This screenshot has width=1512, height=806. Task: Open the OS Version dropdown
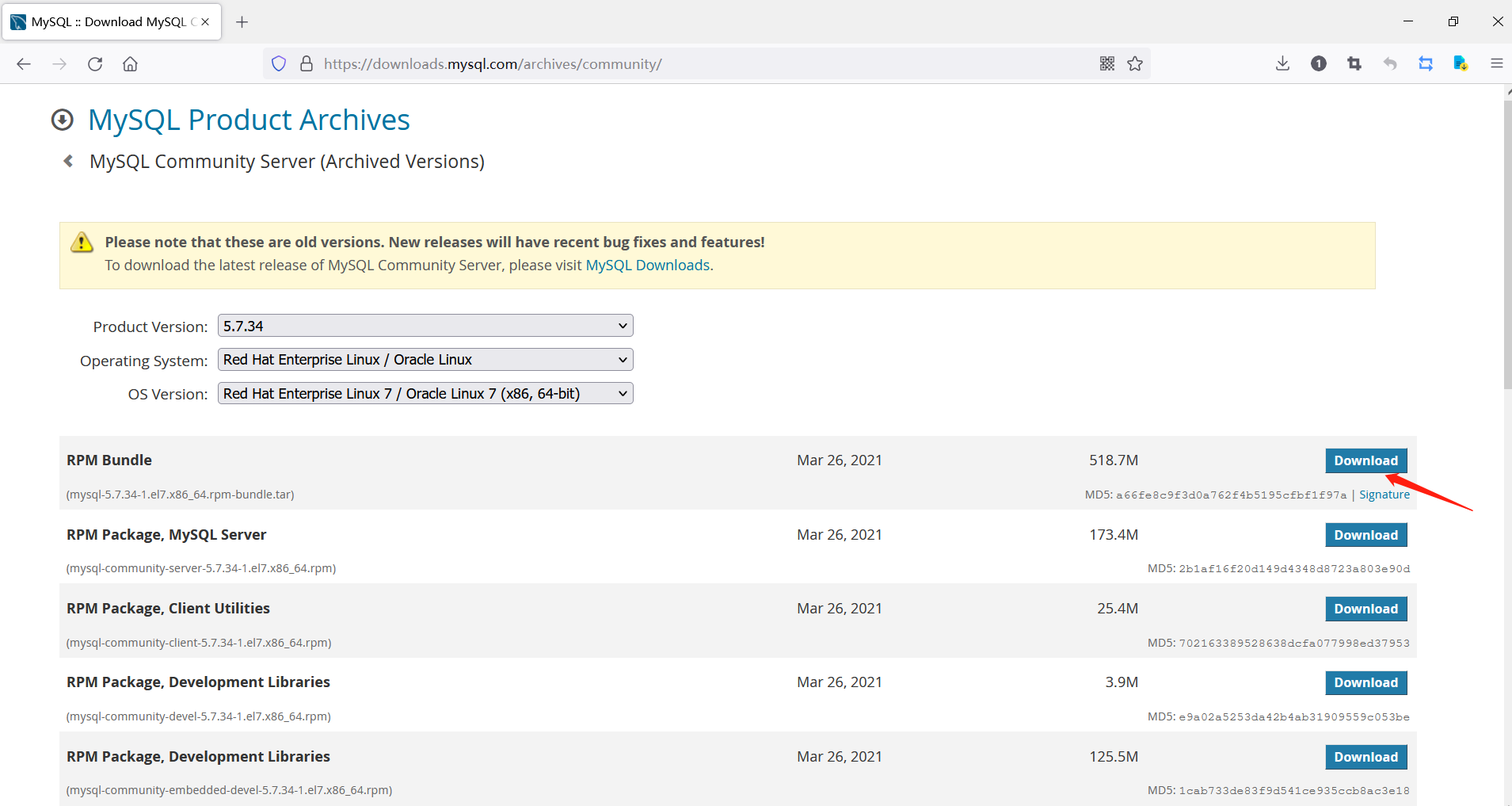click(425, 393)
